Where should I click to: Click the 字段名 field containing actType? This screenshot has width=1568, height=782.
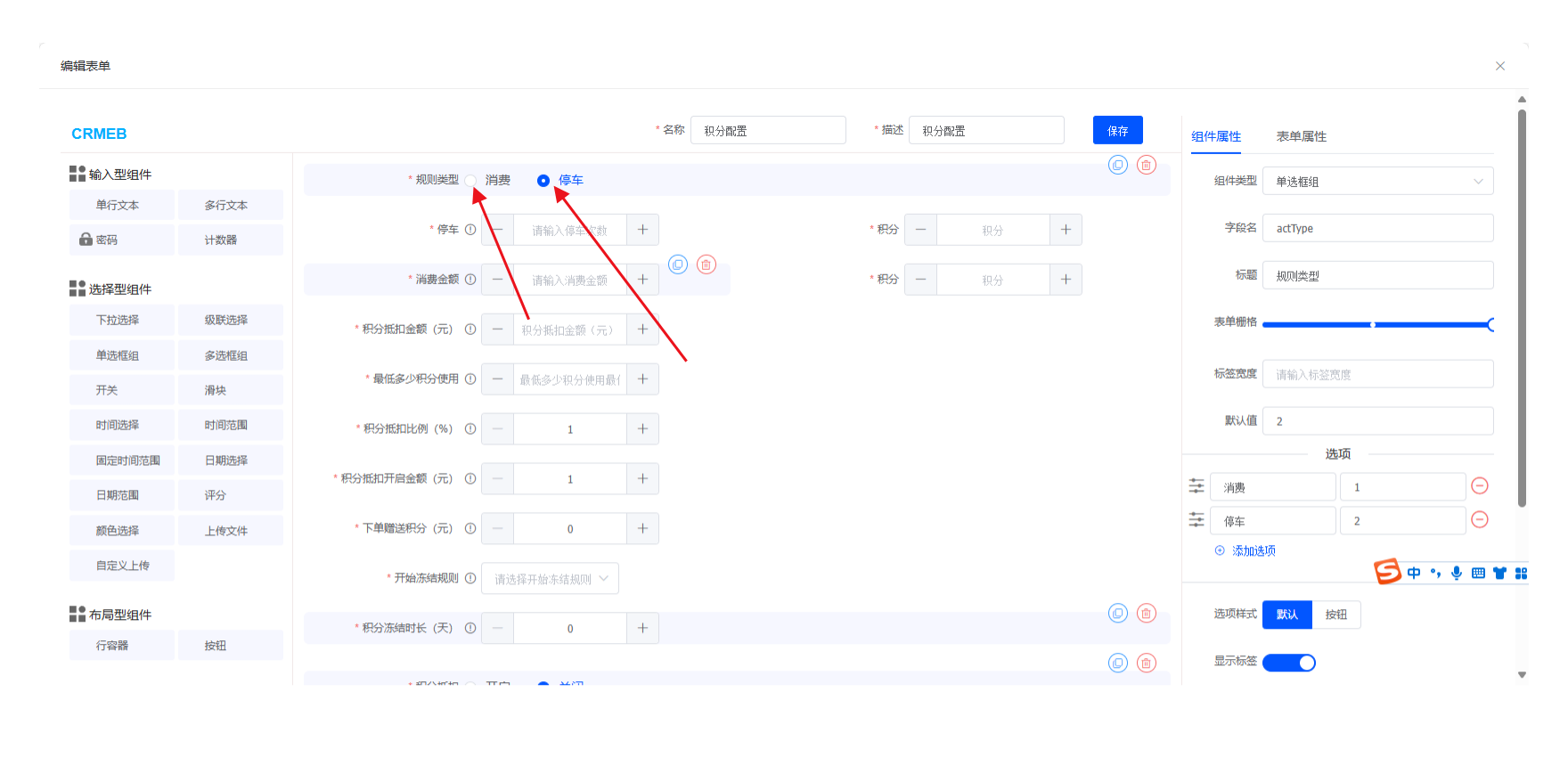tap(1378, 228)
